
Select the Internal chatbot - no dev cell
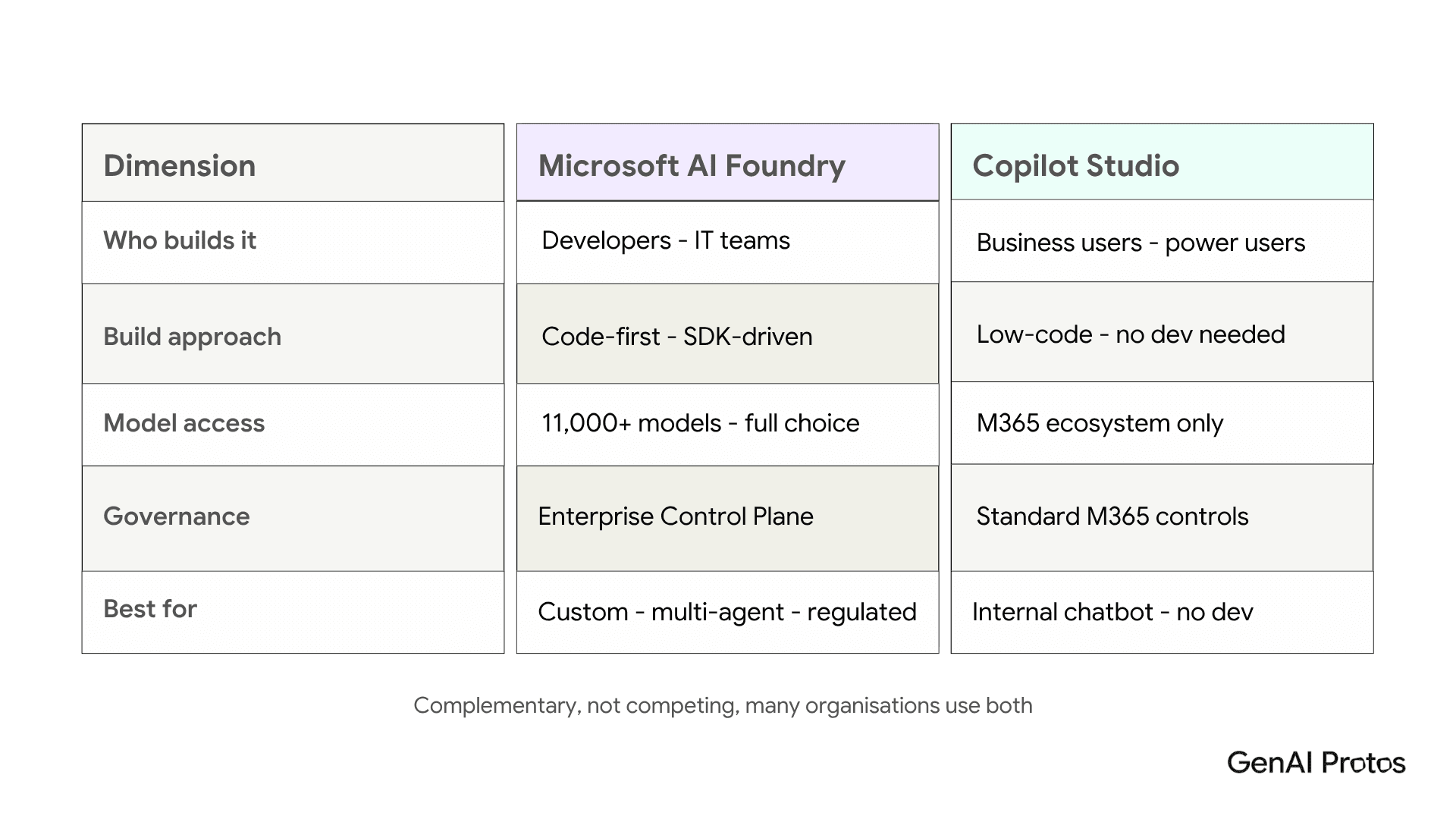coord(1162,612)
